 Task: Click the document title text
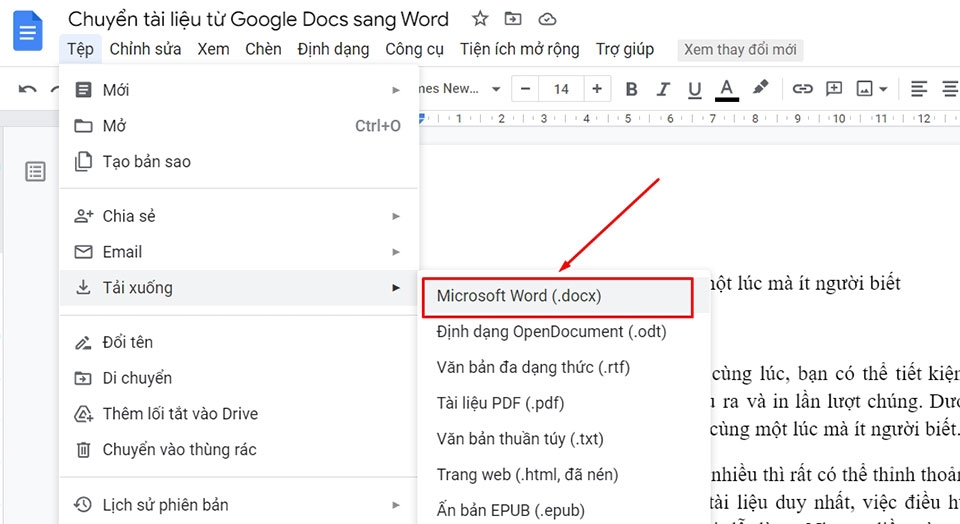tap(258, 19)
